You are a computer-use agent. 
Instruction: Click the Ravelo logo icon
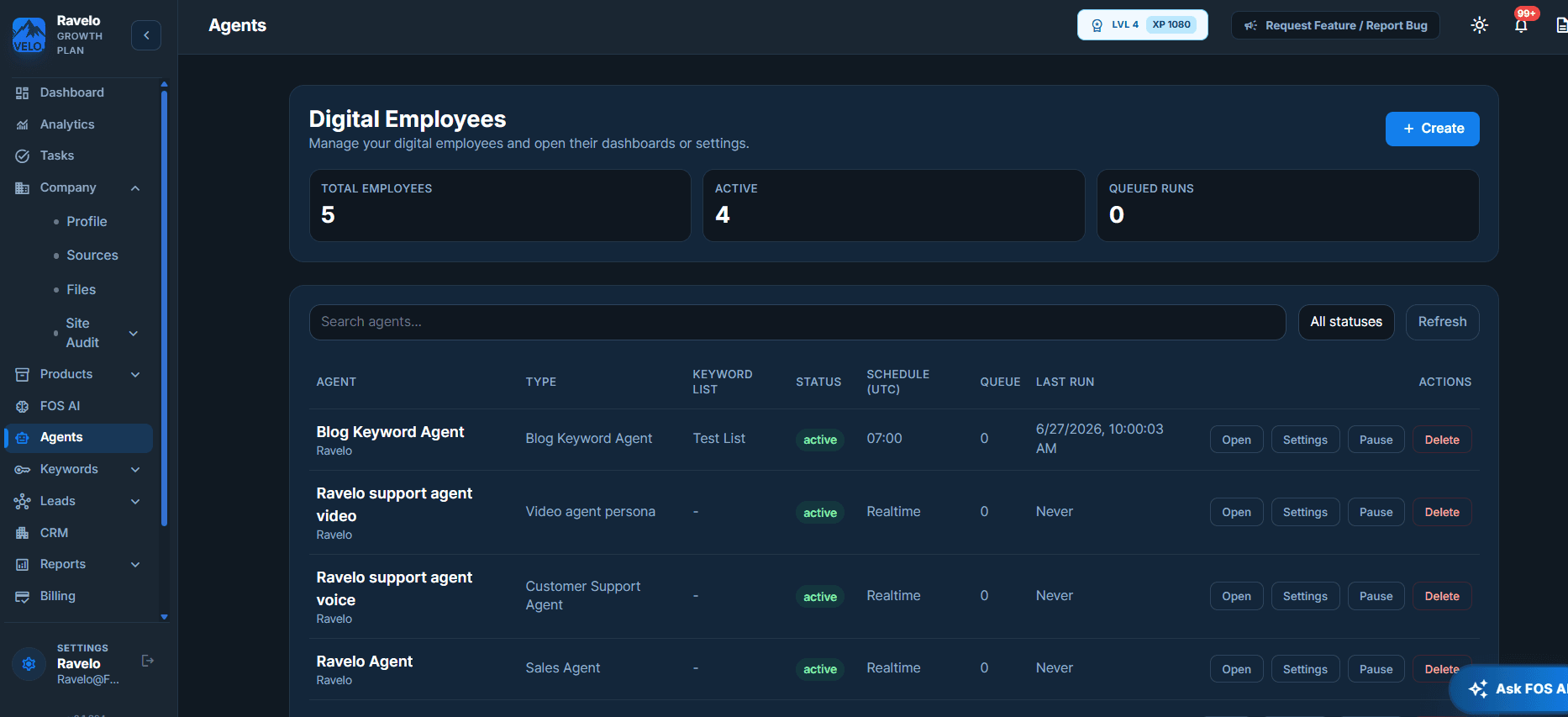[x=29, y=35]
